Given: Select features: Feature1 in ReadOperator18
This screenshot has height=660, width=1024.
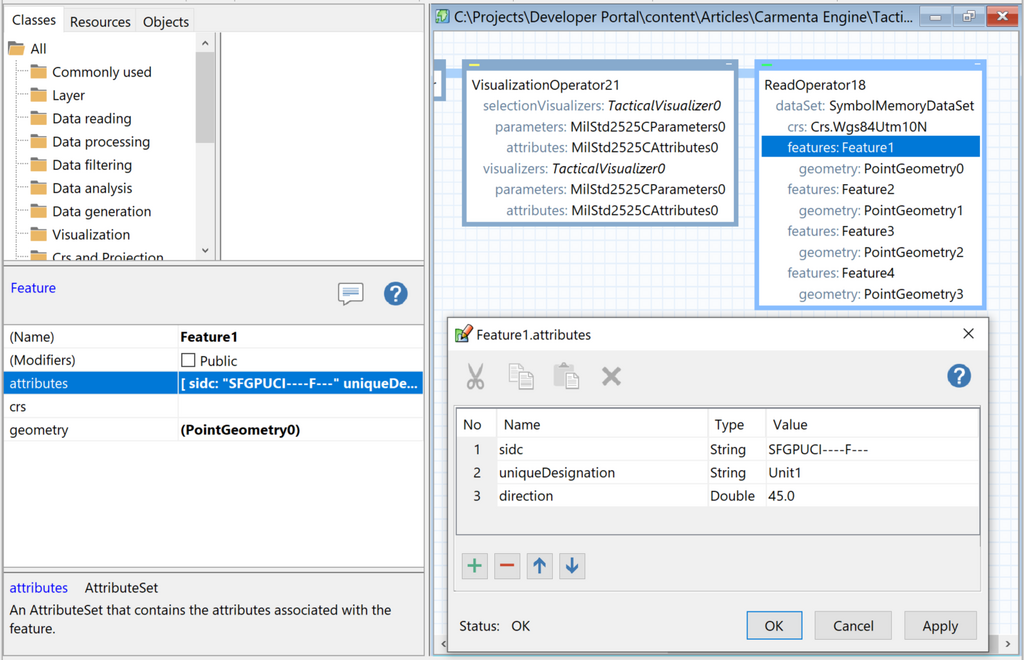Looking at the screenshot, I should tap(871, 148).
